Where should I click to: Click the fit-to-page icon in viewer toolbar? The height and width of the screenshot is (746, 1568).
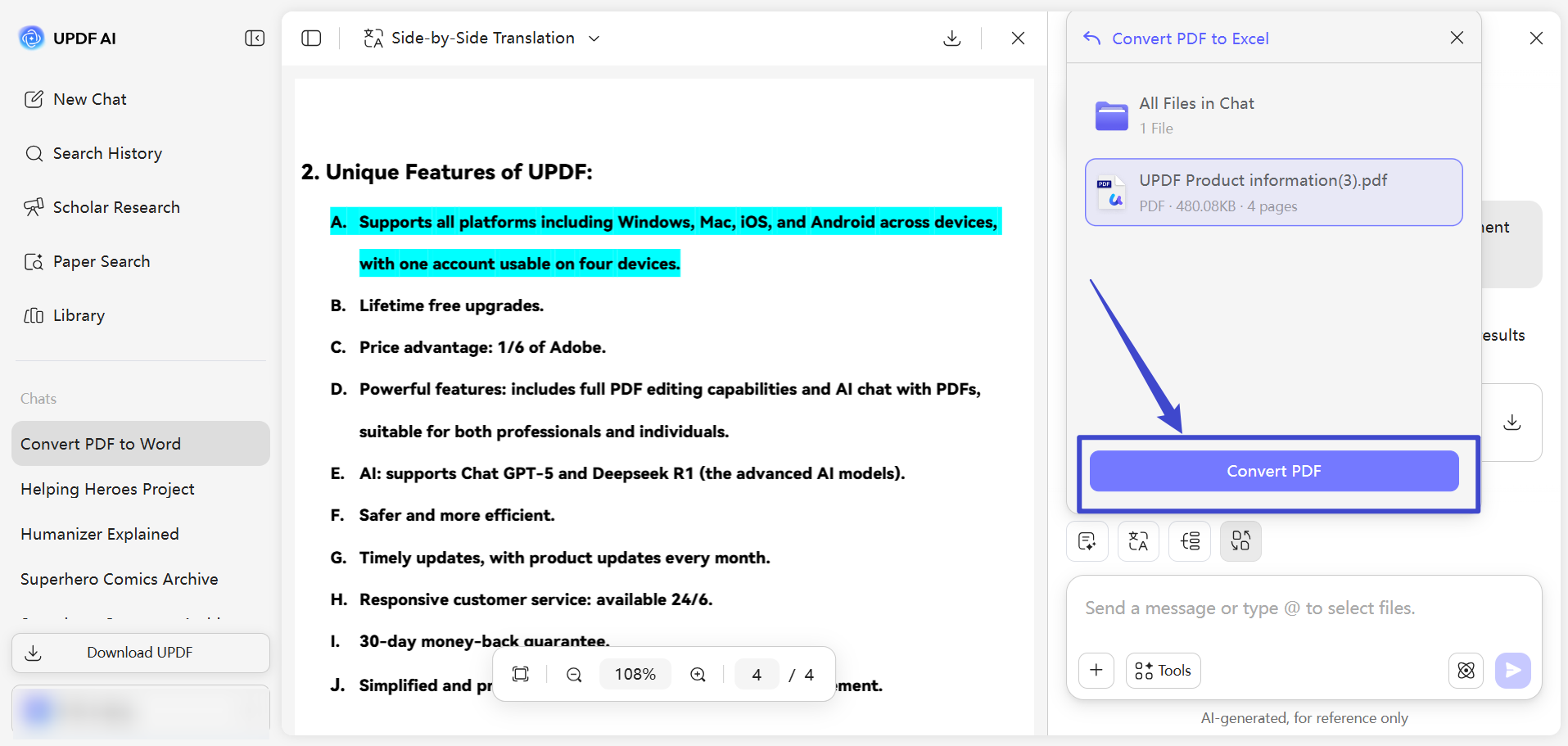(x=521, y=674)
